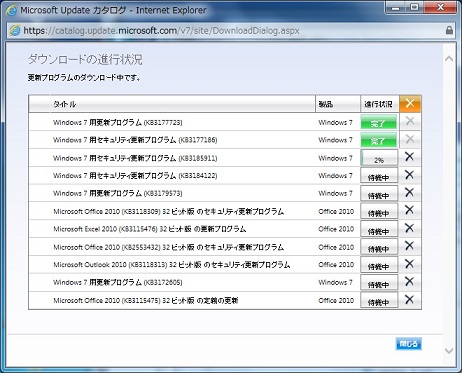Click Windows 7 product cell for KB3172605
Screen dimensions: 462x373
[x=335, y=282]
